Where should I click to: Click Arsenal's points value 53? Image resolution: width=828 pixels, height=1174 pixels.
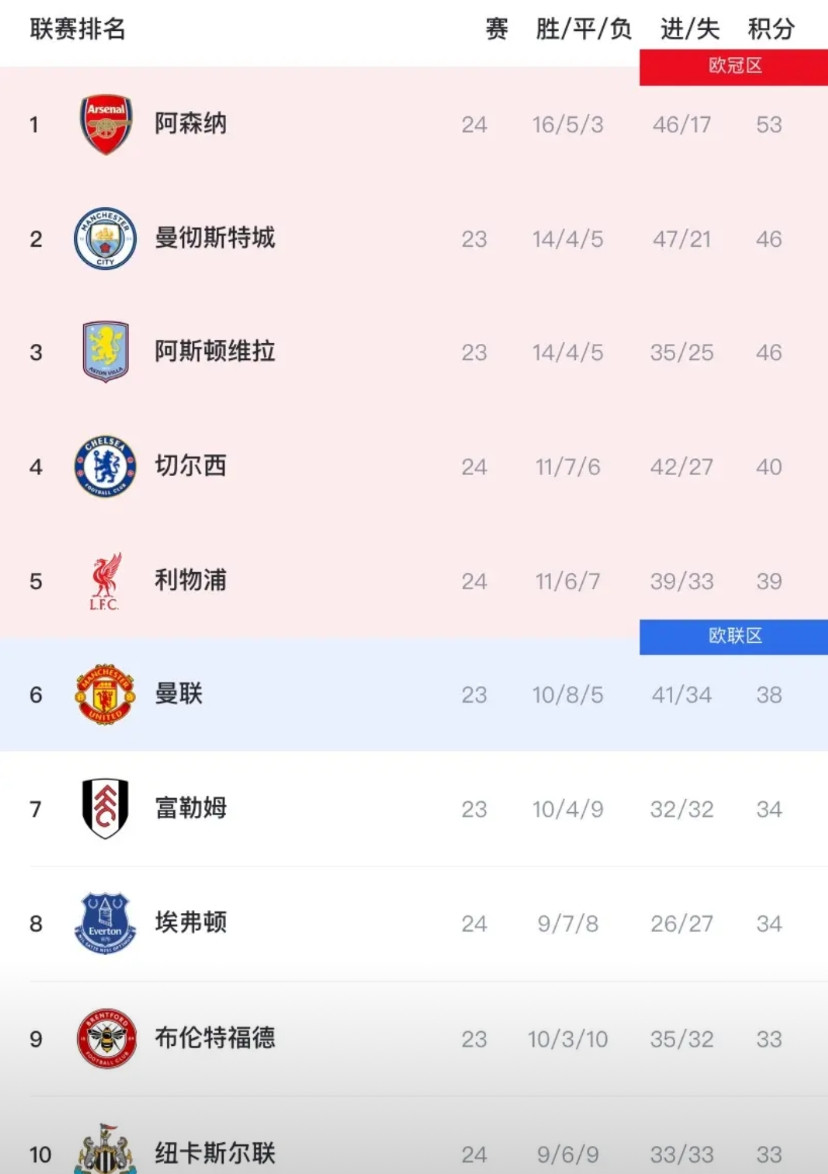(768, 124)
